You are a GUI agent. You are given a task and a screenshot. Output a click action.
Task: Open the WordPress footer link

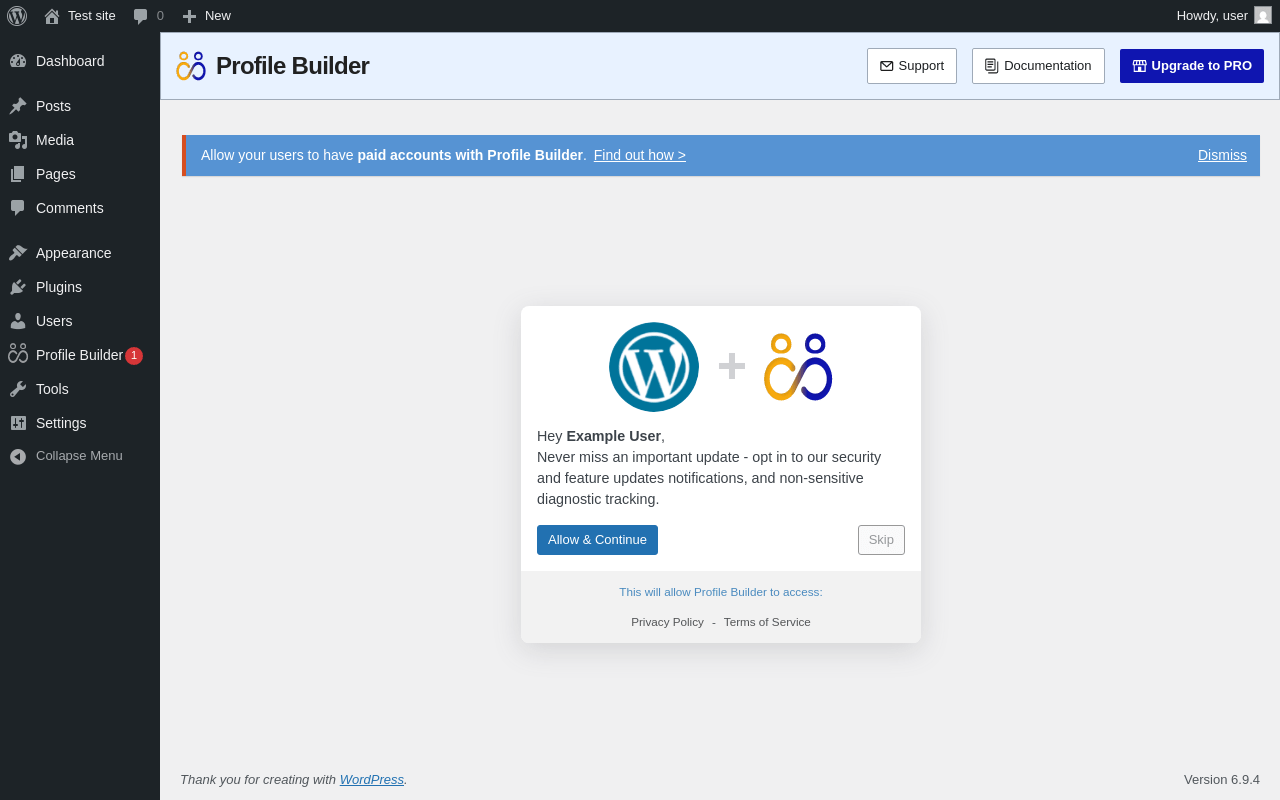click(372, 779)
